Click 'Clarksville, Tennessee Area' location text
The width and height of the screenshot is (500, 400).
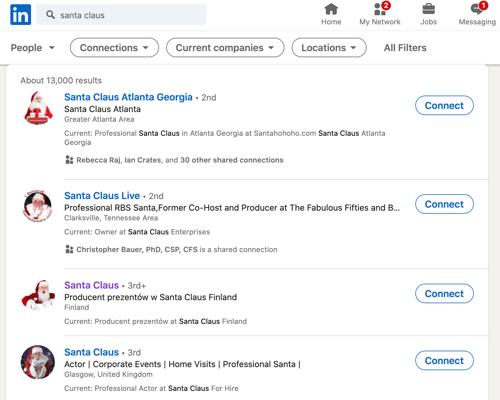coord(111,218)
